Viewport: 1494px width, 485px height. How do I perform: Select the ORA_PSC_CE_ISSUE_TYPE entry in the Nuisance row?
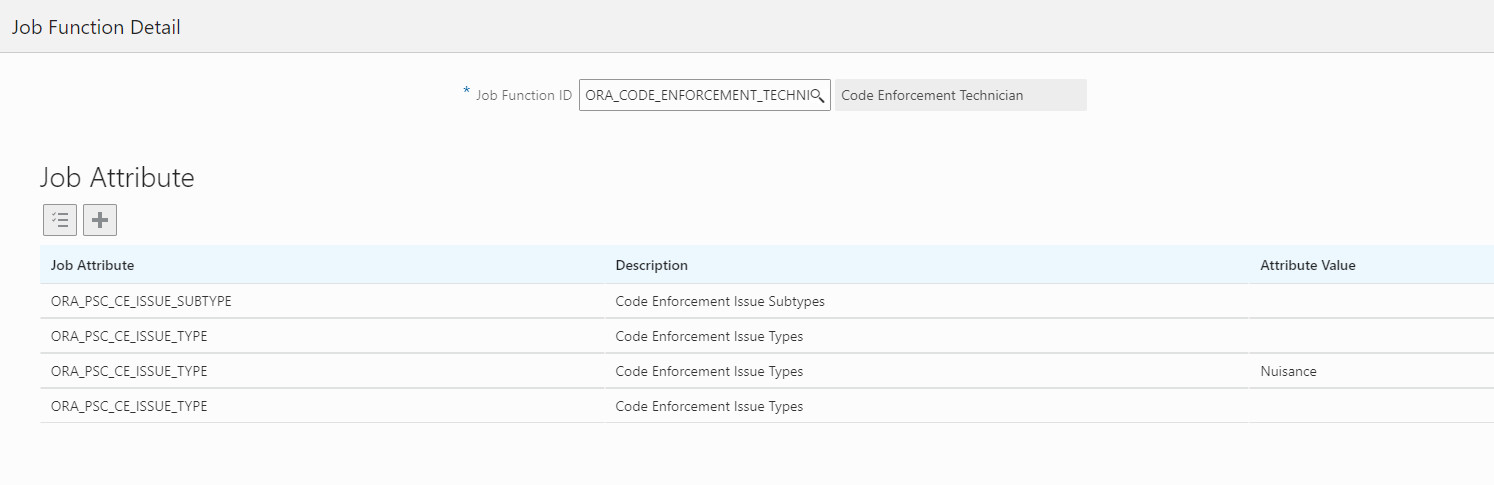(129, 371)
